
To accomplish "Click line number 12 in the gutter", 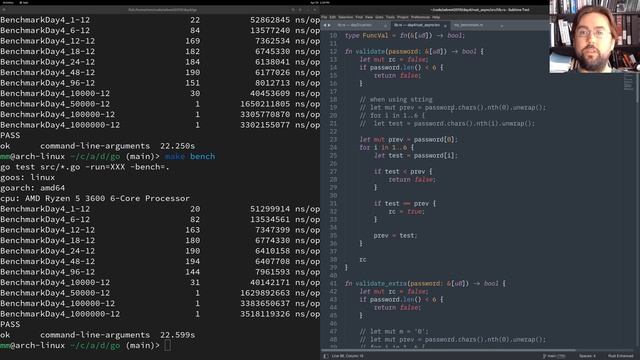I will 333,52.
